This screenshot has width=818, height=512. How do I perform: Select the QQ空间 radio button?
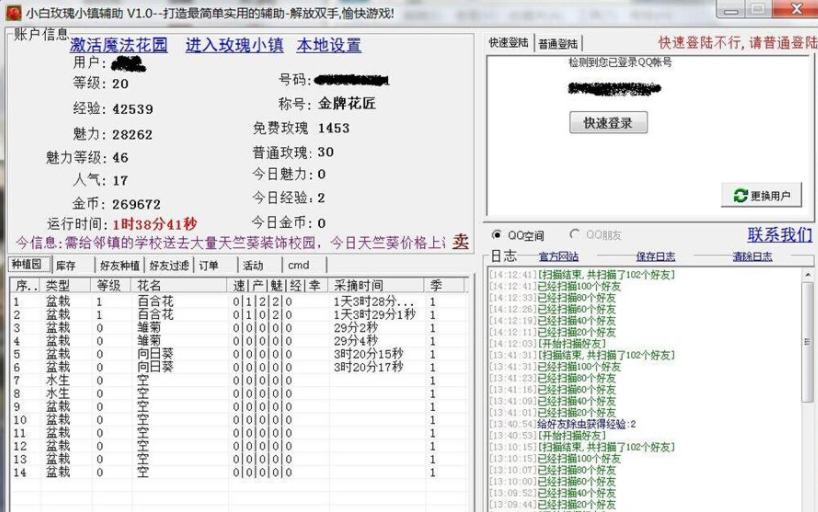(x=497, y=235)
